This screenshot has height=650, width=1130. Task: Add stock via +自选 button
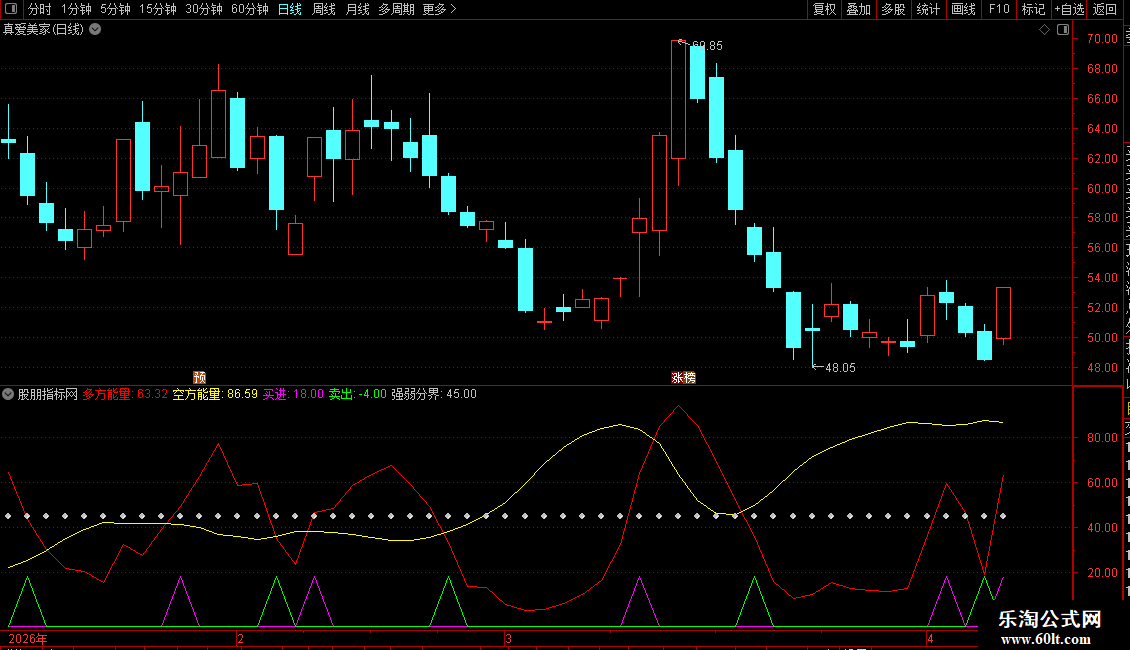[1069, 9]
